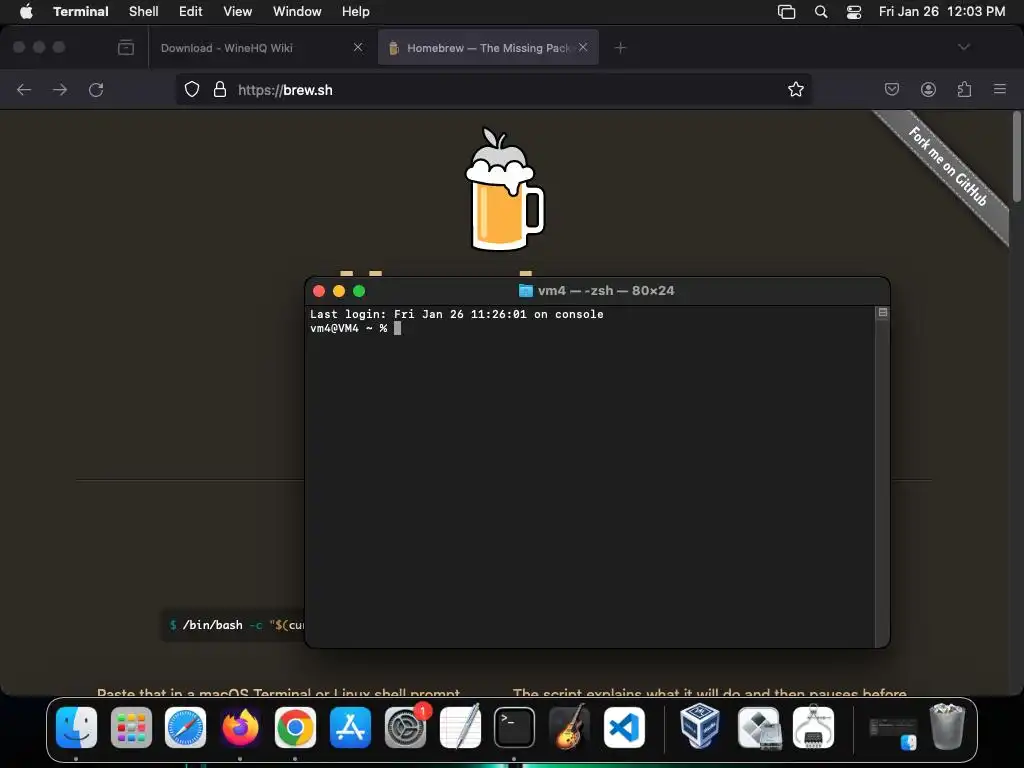Image resolution: width=1024 pixels, height=768 pixels.
Task: Open Google Chrome from the Dock
Action: (x=295, y=727)
